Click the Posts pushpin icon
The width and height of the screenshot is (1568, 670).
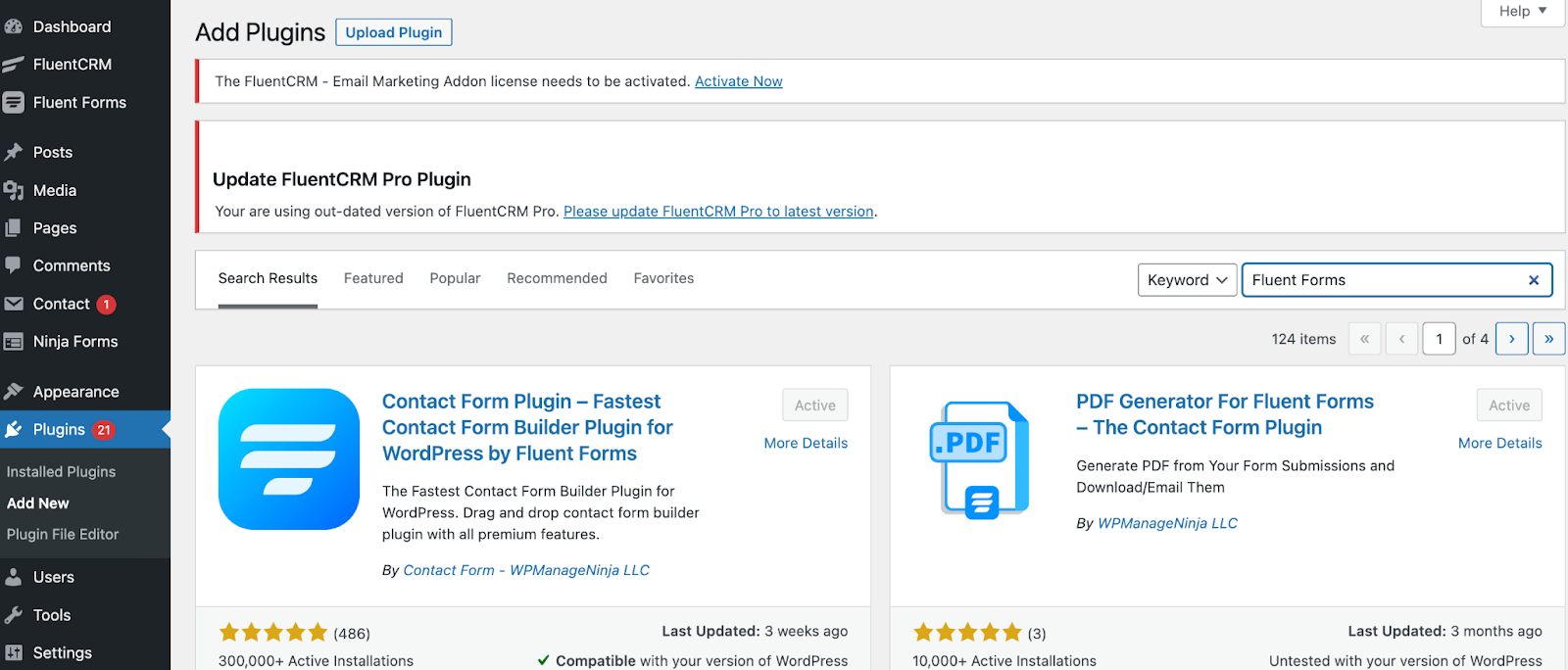[x=14, y=152]
